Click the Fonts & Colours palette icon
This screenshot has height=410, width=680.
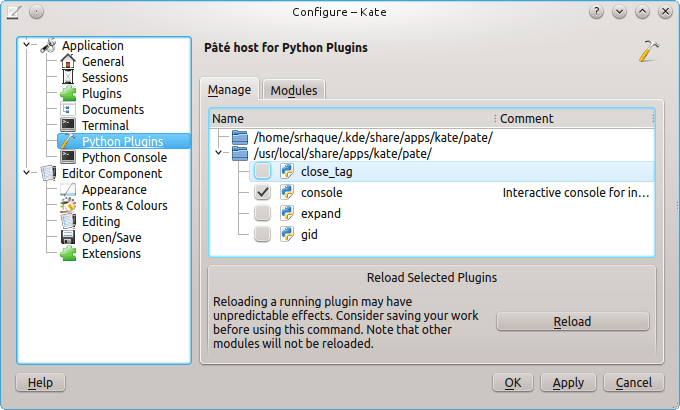coord(68,205)
